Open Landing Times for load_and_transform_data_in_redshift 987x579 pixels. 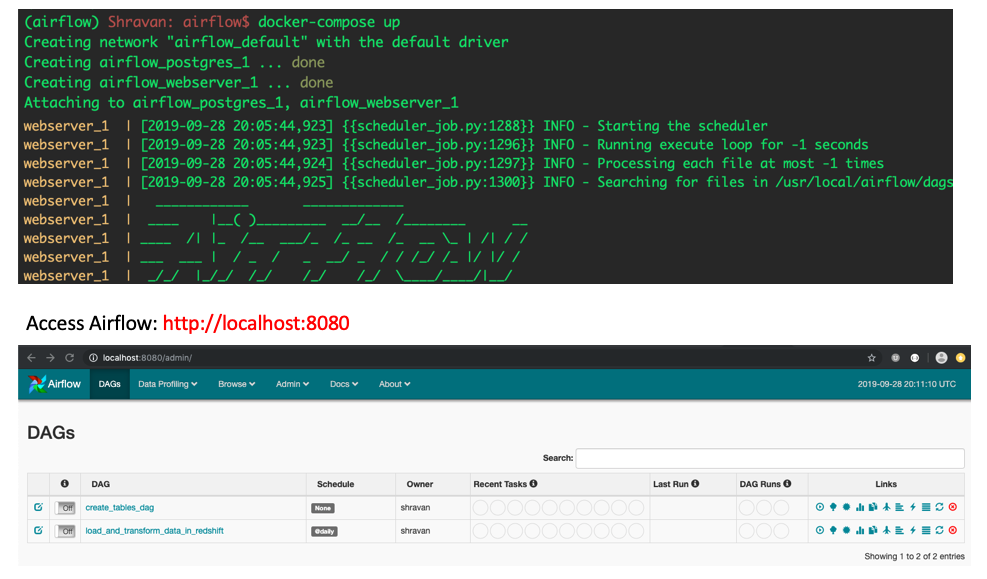pyautogui.click(x=887, y=530)
